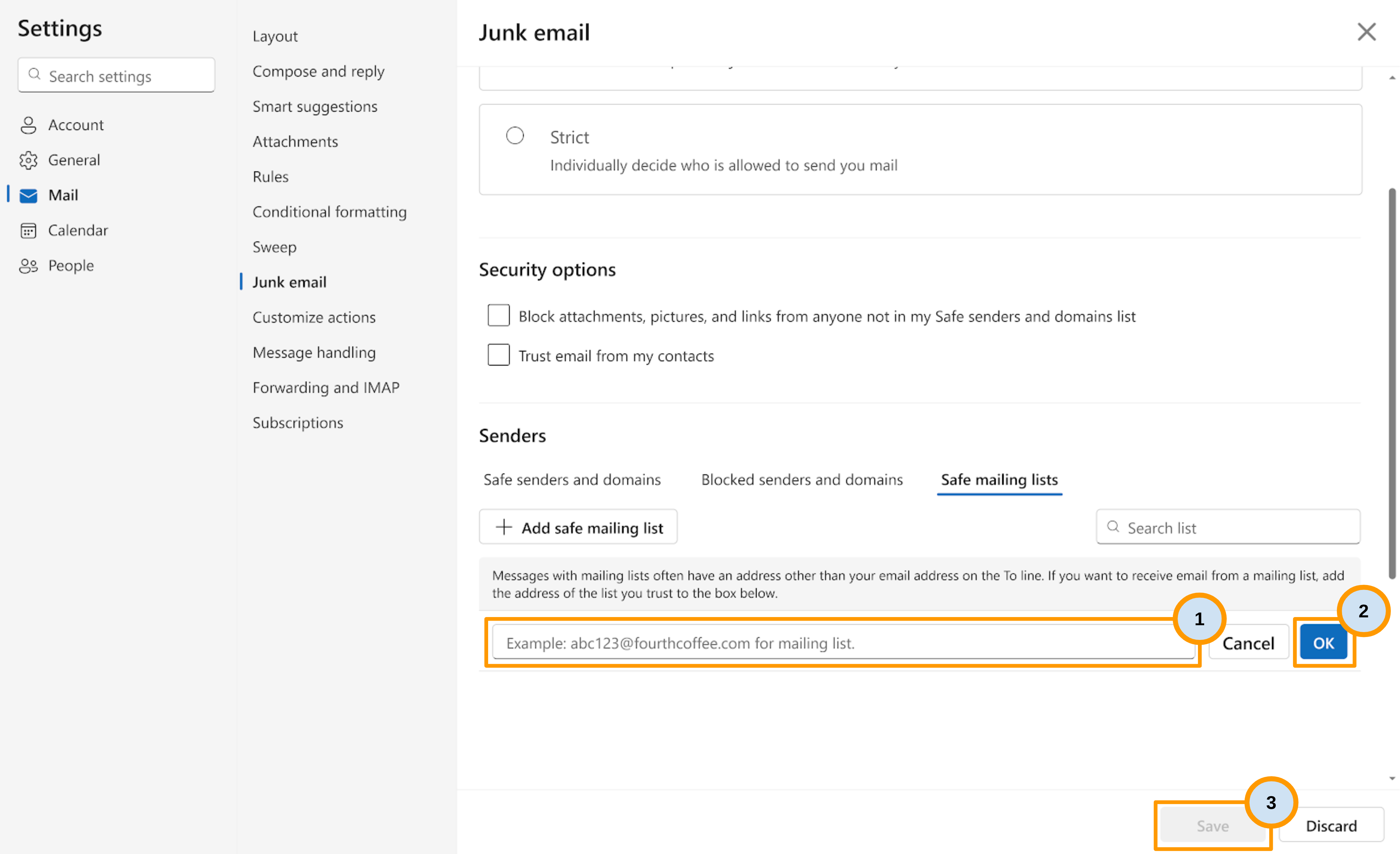Click the Discard button
Image resolution: width=1400 pixels, height=854 pixels.
[1331, 826]
